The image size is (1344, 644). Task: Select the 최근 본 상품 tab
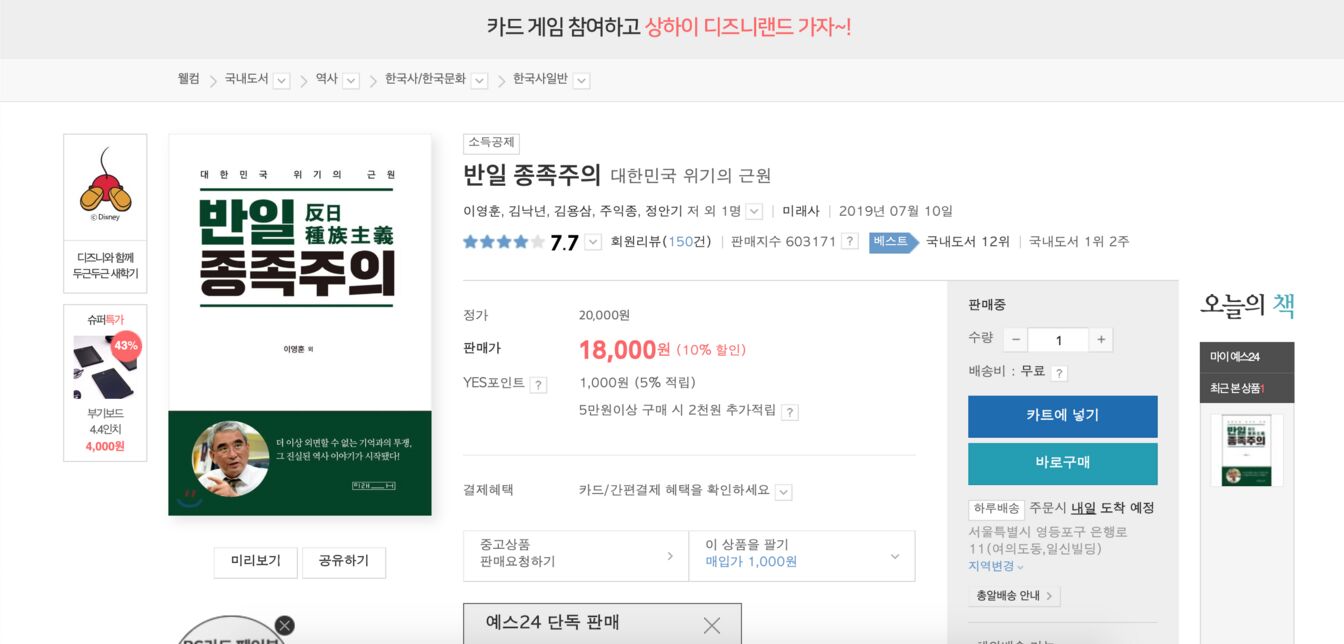(x=1247, y=388)
